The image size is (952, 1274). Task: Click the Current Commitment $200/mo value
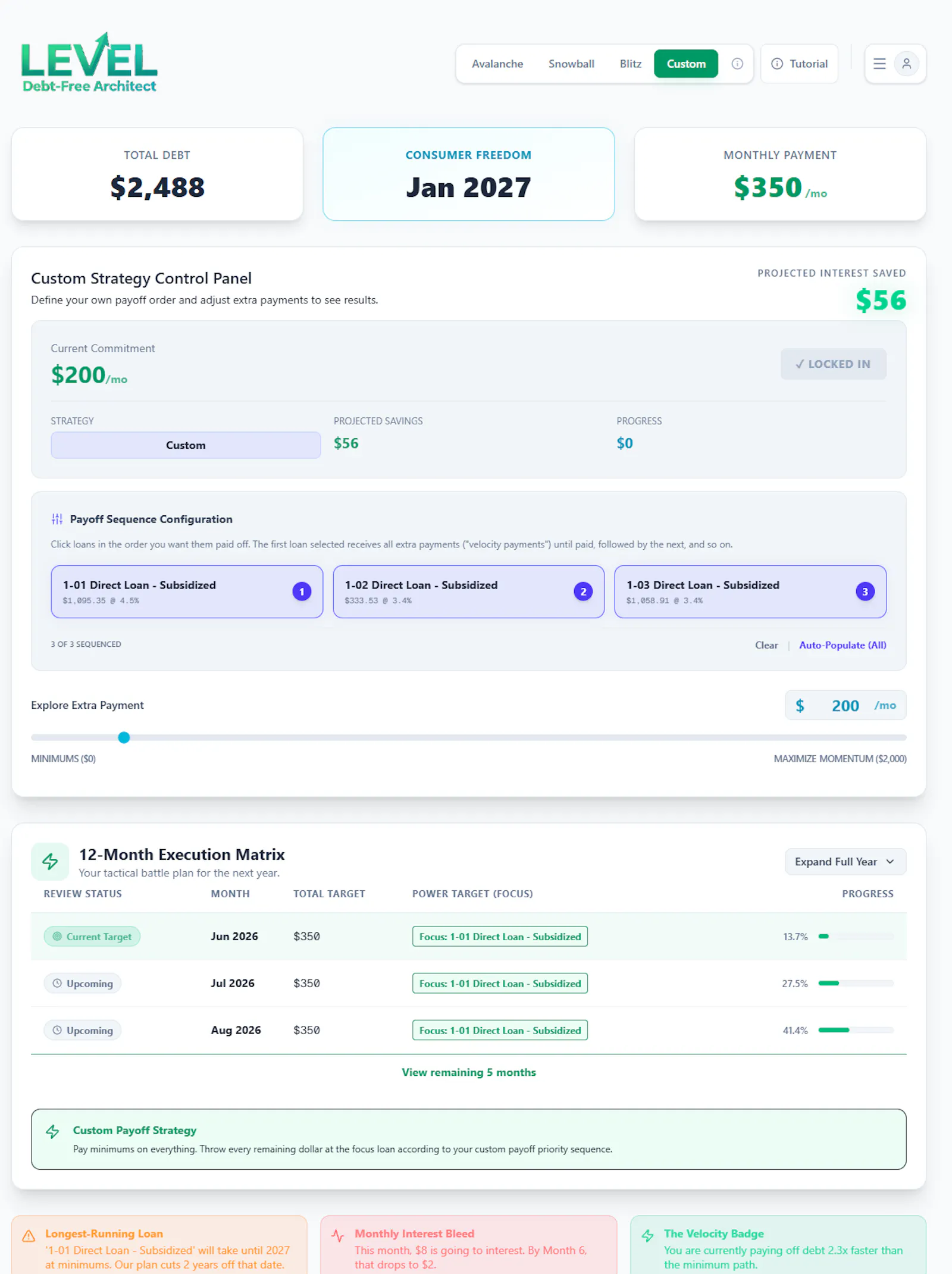(89, 375)
